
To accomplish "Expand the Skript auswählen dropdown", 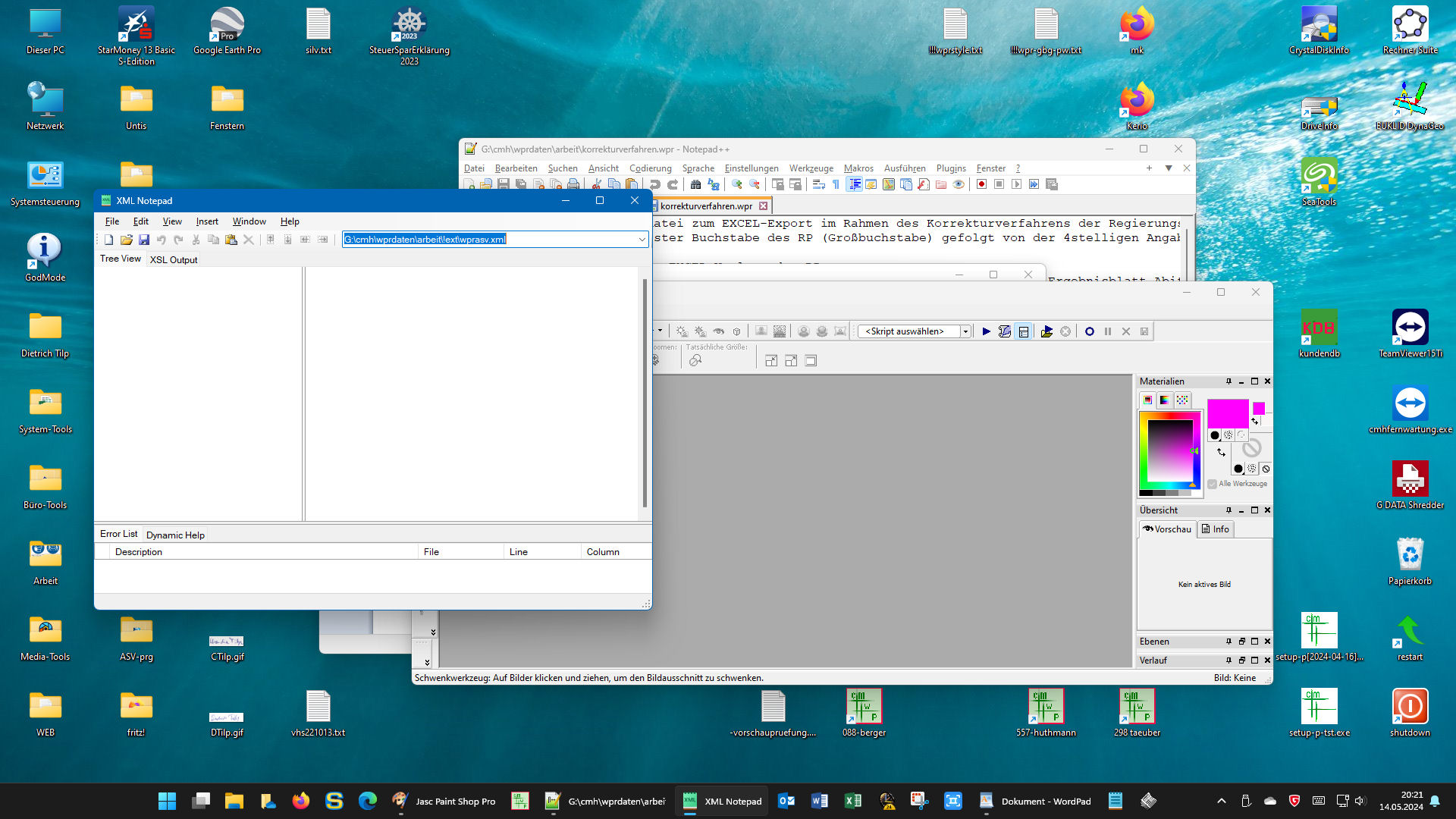I will (965, 331).
